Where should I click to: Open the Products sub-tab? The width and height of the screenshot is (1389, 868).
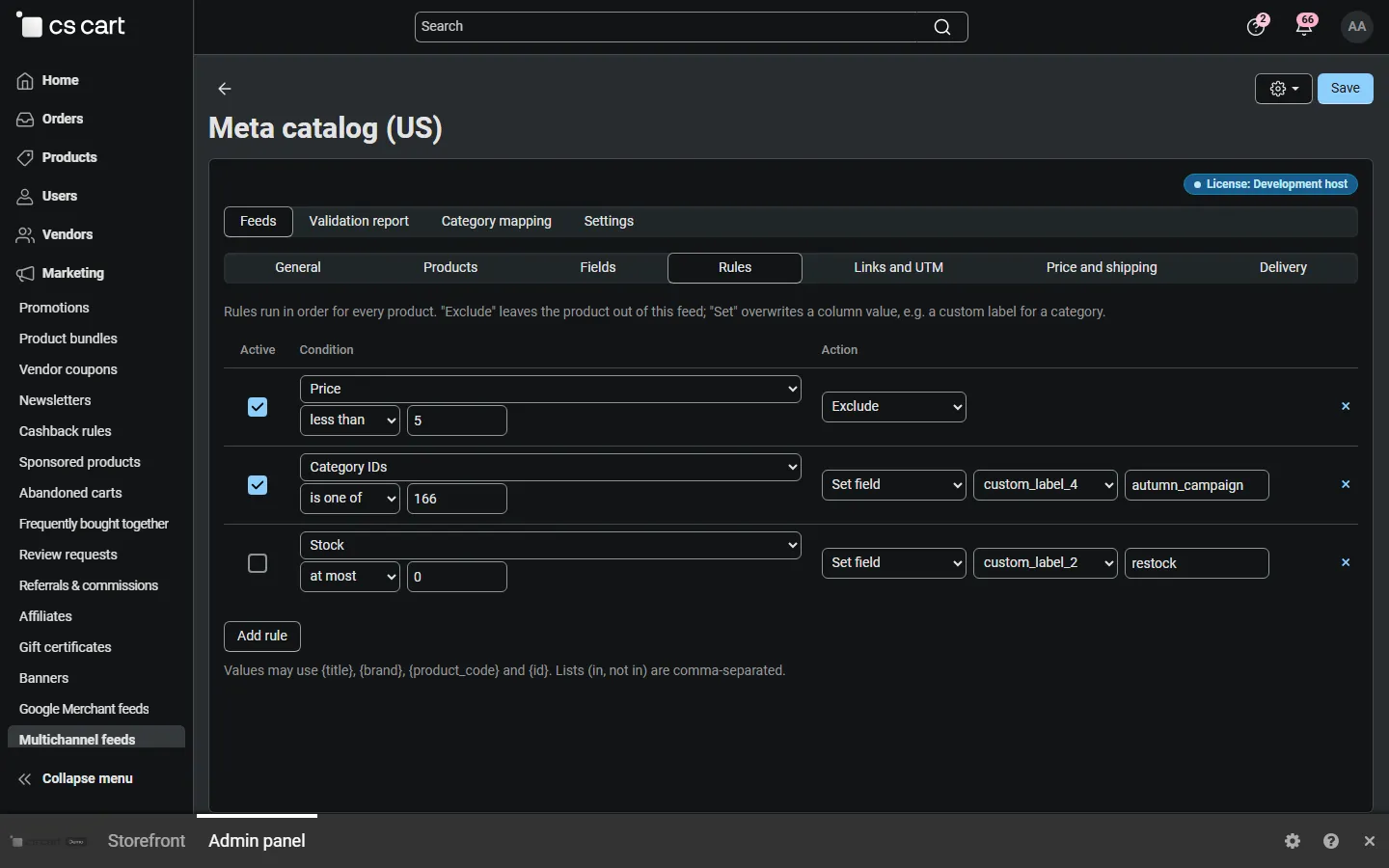pos(450,268)
